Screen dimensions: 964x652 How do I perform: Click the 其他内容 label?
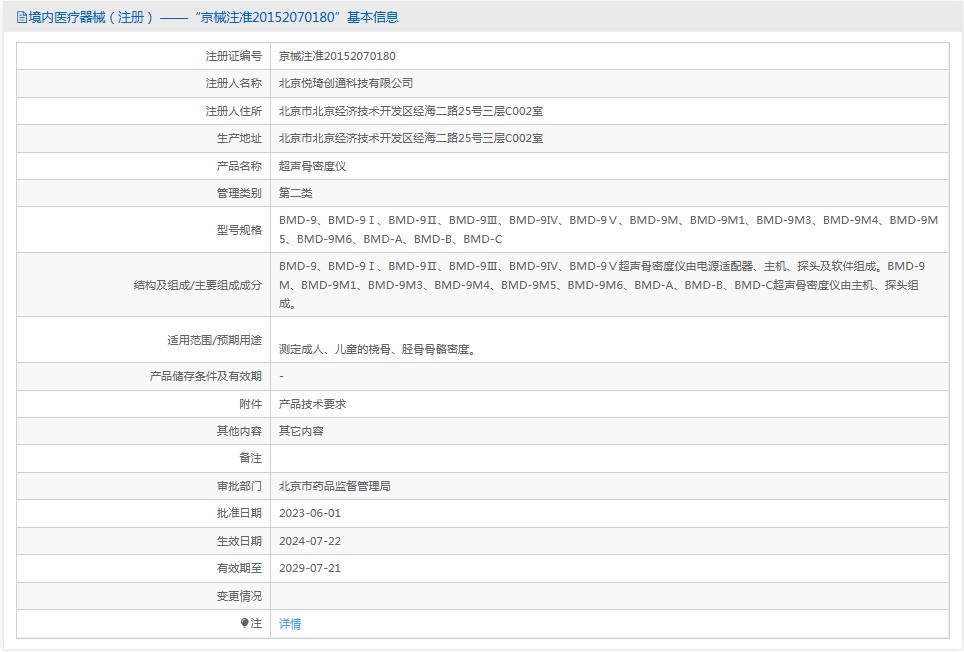pos(239,431)
